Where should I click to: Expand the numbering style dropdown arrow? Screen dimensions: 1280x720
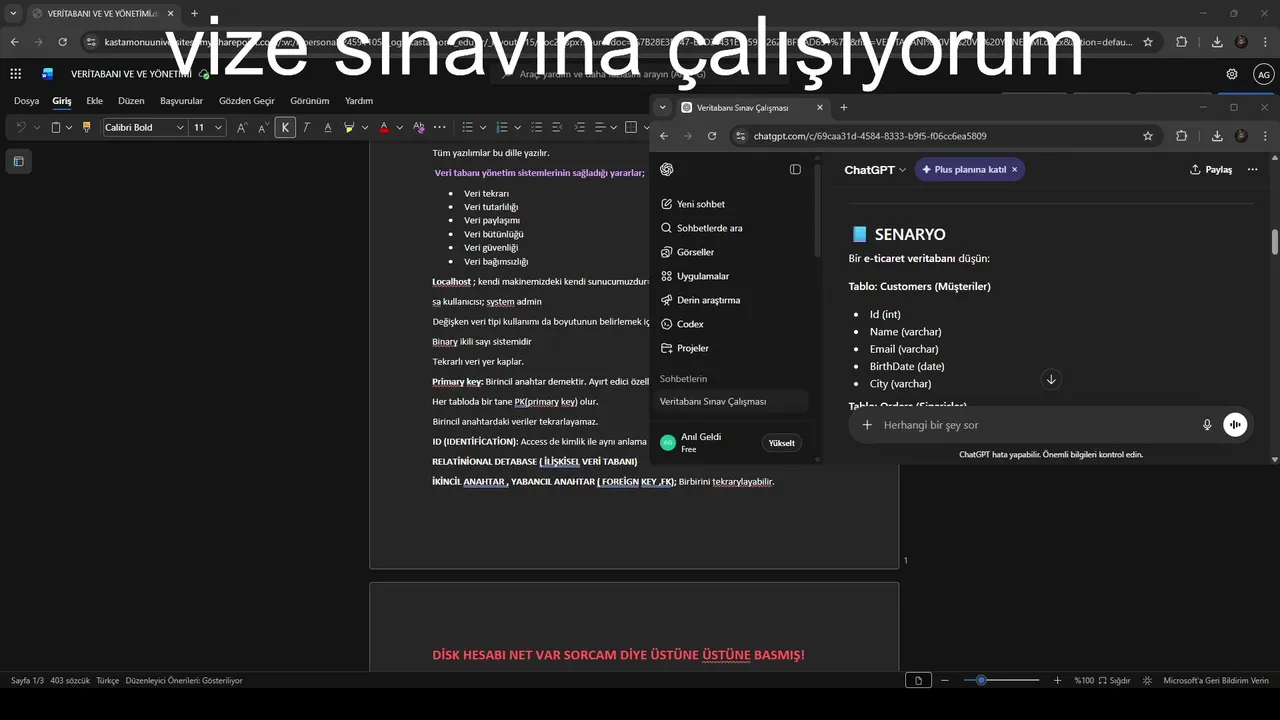tap(517, 127)
